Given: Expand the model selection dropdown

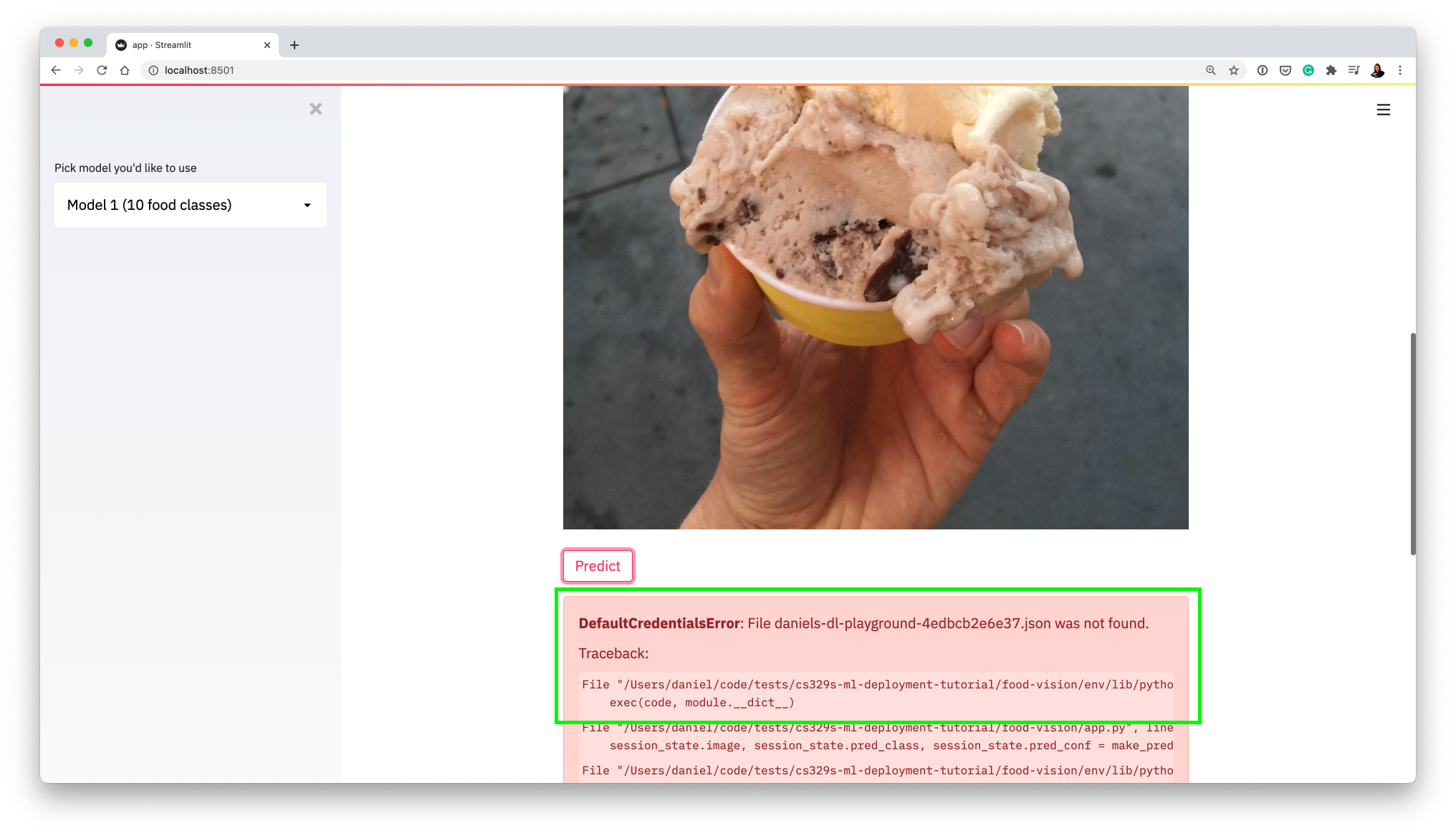Looking at the screenshot, I should [190, 205].
